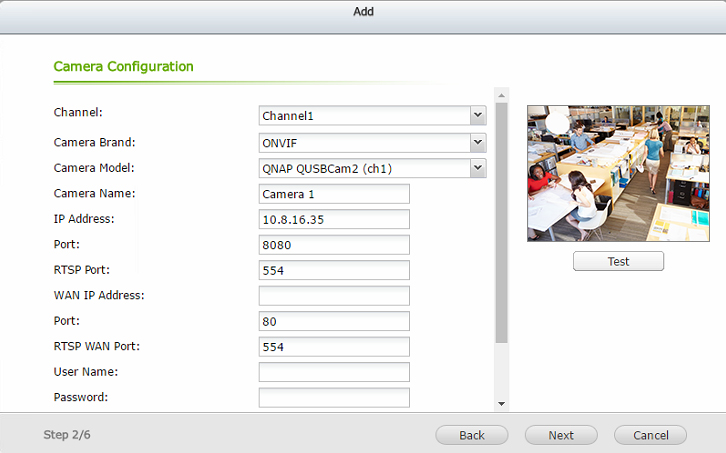Click the Step 2/6 indicator text
This screenshot has width=726, height=453.
67,434
